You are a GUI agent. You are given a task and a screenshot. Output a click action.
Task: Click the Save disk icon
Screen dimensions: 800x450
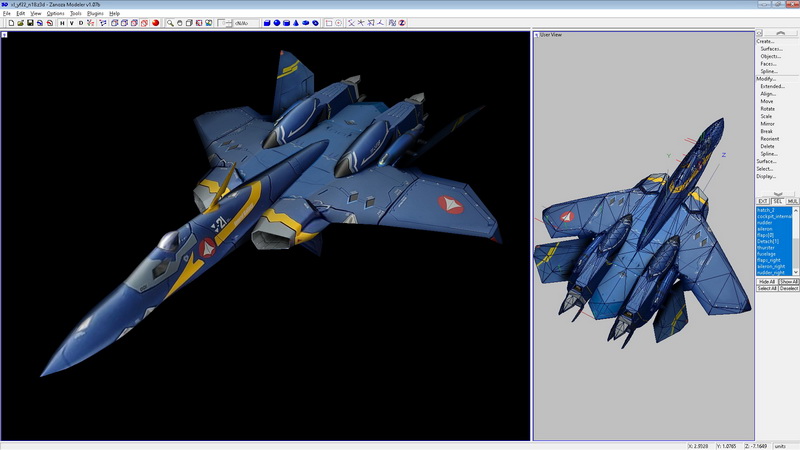coord(30,22)
